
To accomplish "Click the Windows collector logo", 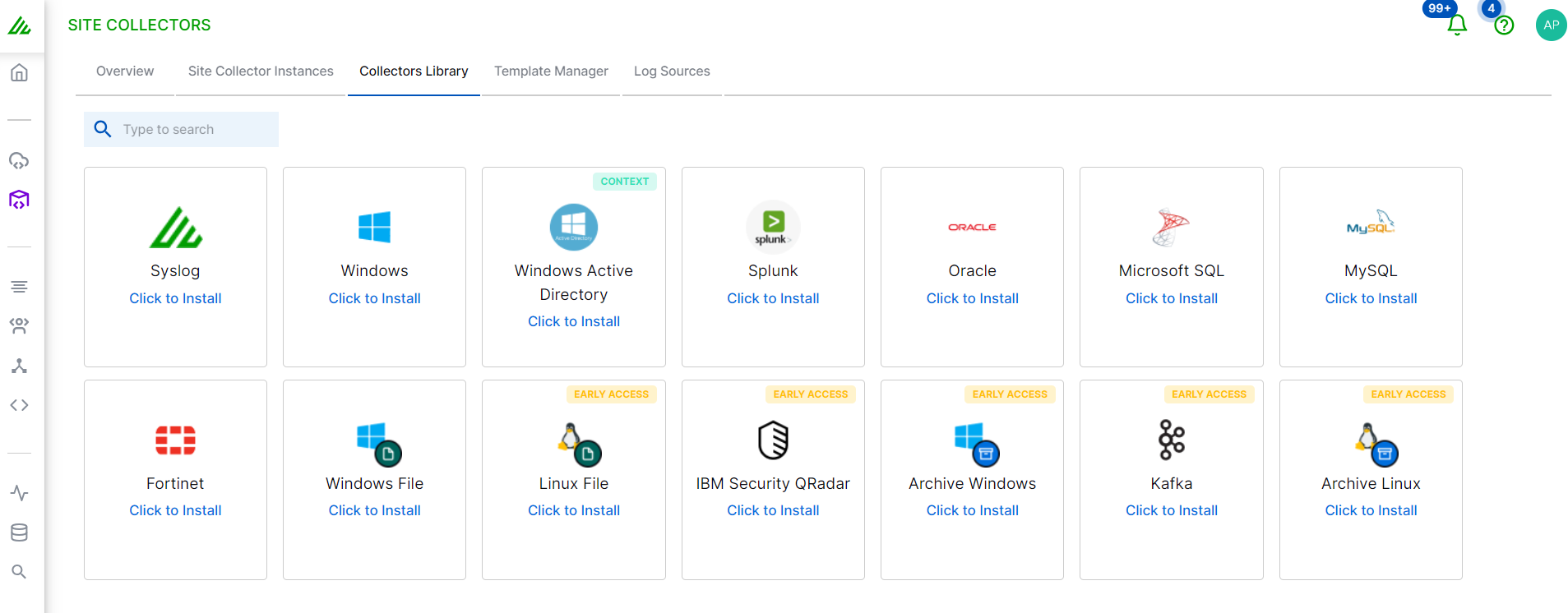I will (x=374, y=227).
